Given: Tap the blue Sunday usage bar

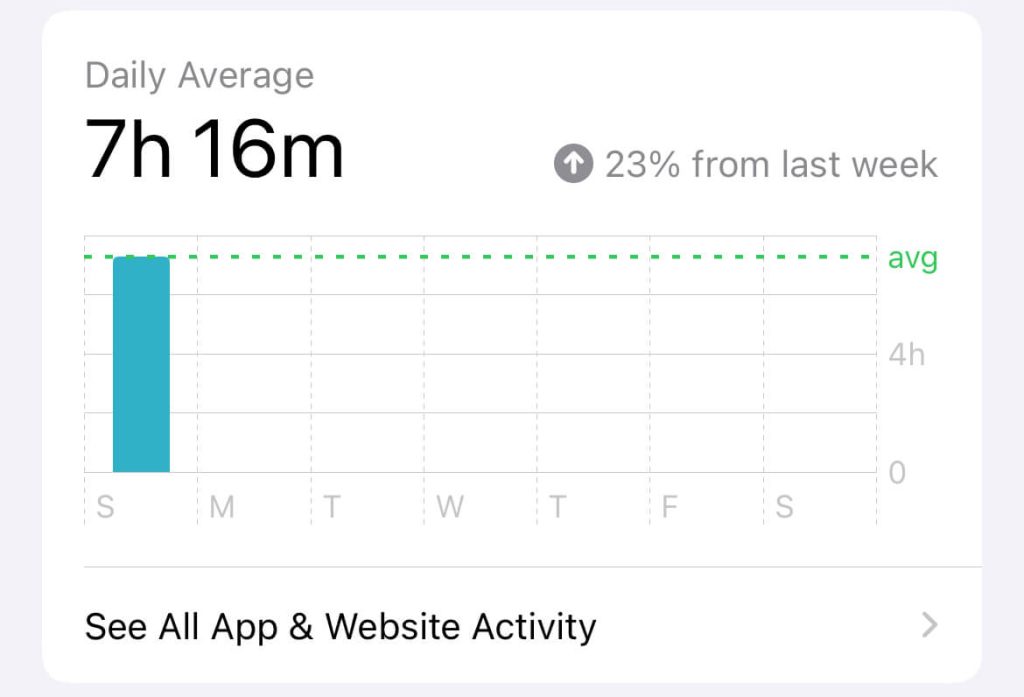Looking at the screenshot, I should point(141,365).
